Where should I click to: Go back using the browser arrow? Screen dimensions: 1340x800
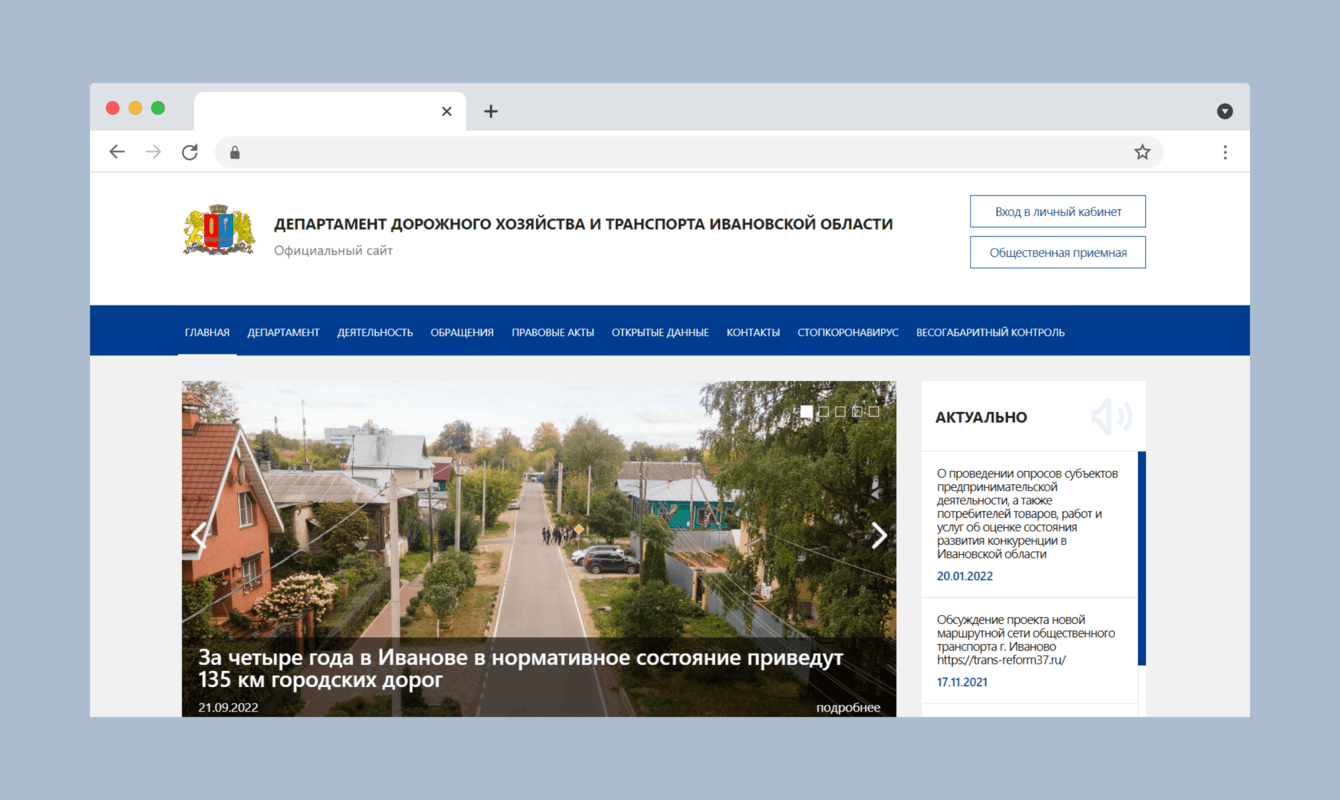[x=117, y=151]
